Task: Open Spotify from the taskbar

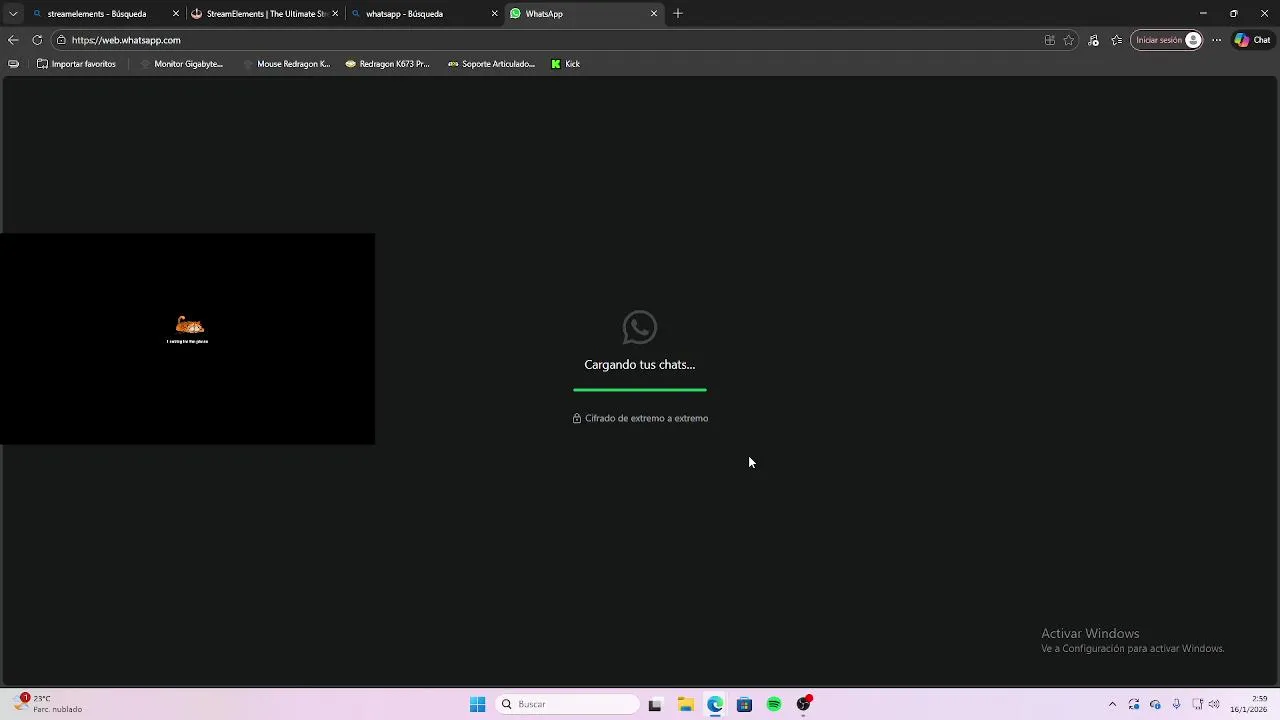Action: pos(774,704)
